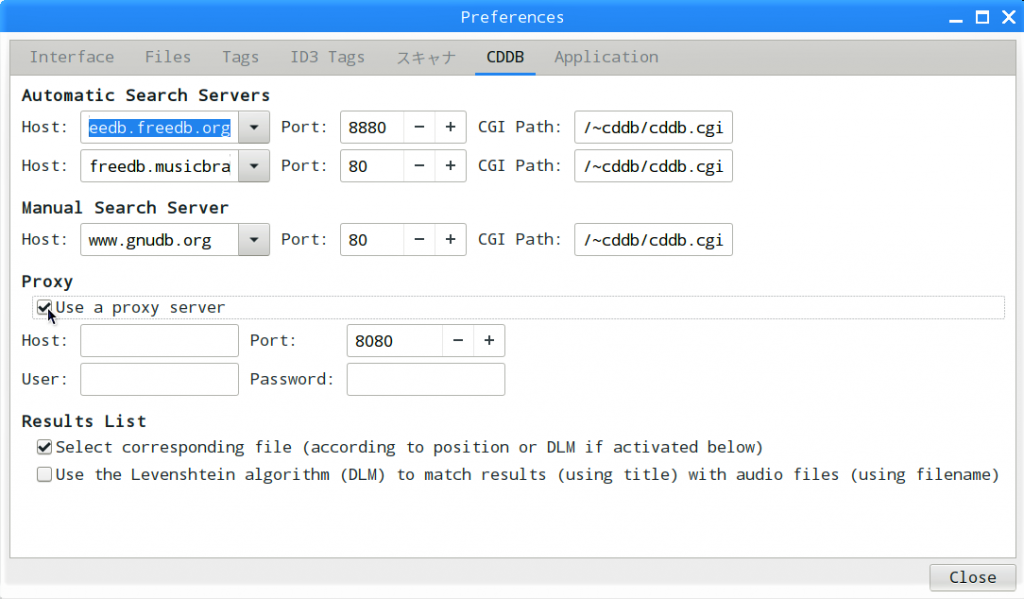The image size is (1024, 599).
Task: Close the Preferences dialog with Close button
Action: click(x=972, y=577)
